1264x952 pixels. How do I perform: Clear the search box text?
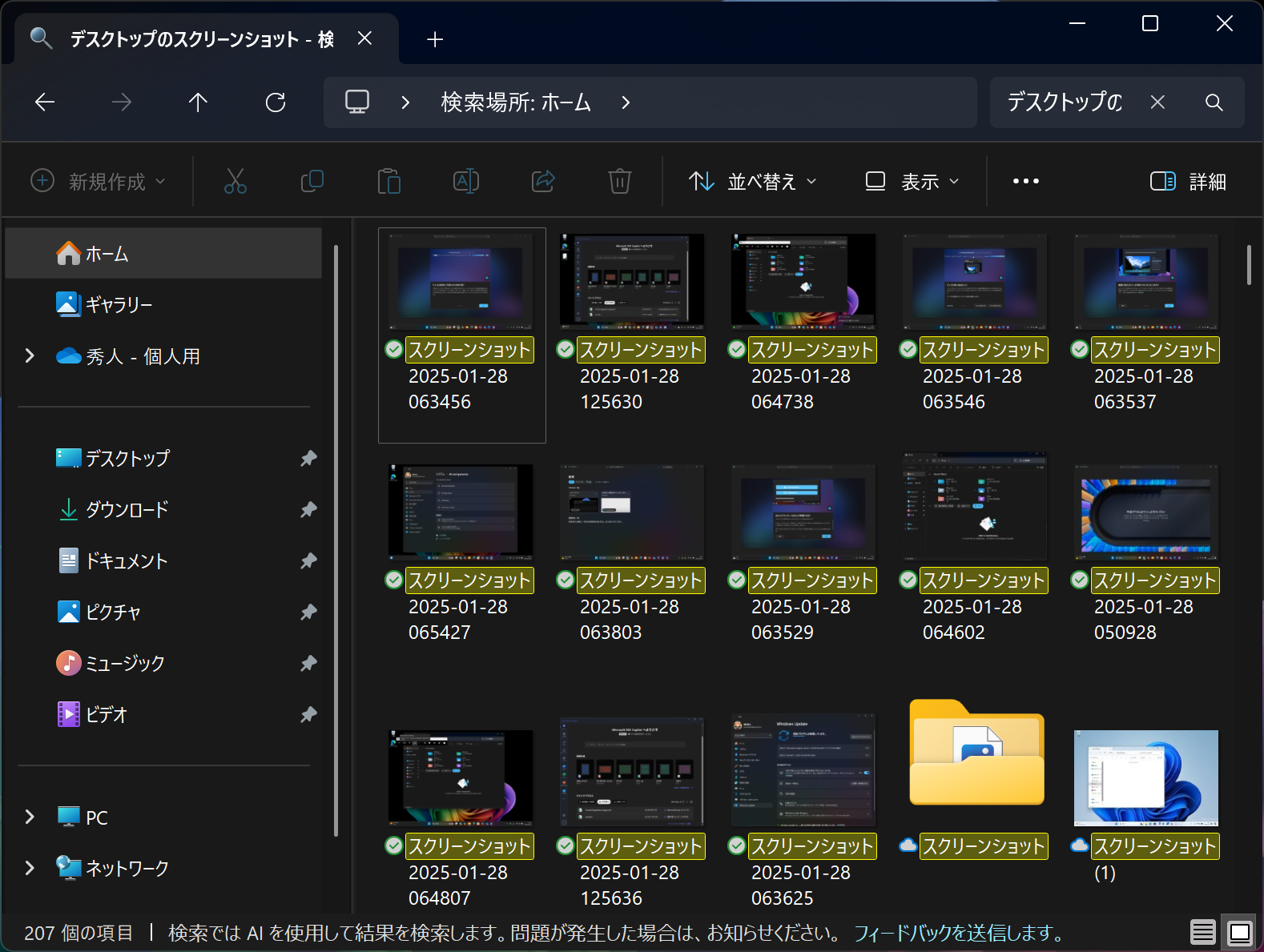coord(1157,102)
